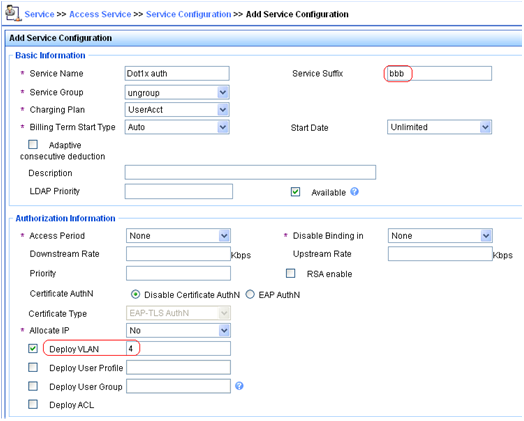Focus the Description text field
This screenshot has width=524, height=421.
pos(250,172)
